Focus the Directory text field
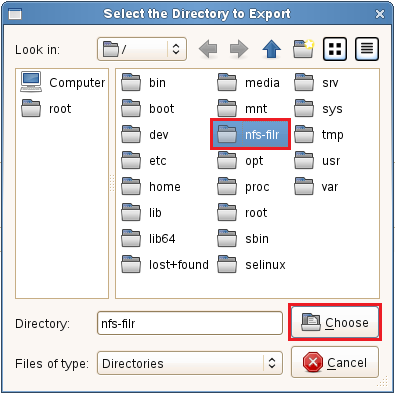 pos(190,323)
